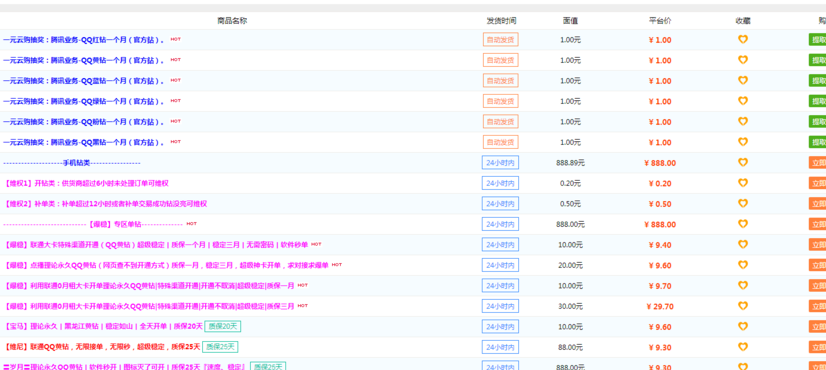Click the 提取 button in QQ黑钻 row
This screenshot has width=826, height=370.
(x=818, y=142)
